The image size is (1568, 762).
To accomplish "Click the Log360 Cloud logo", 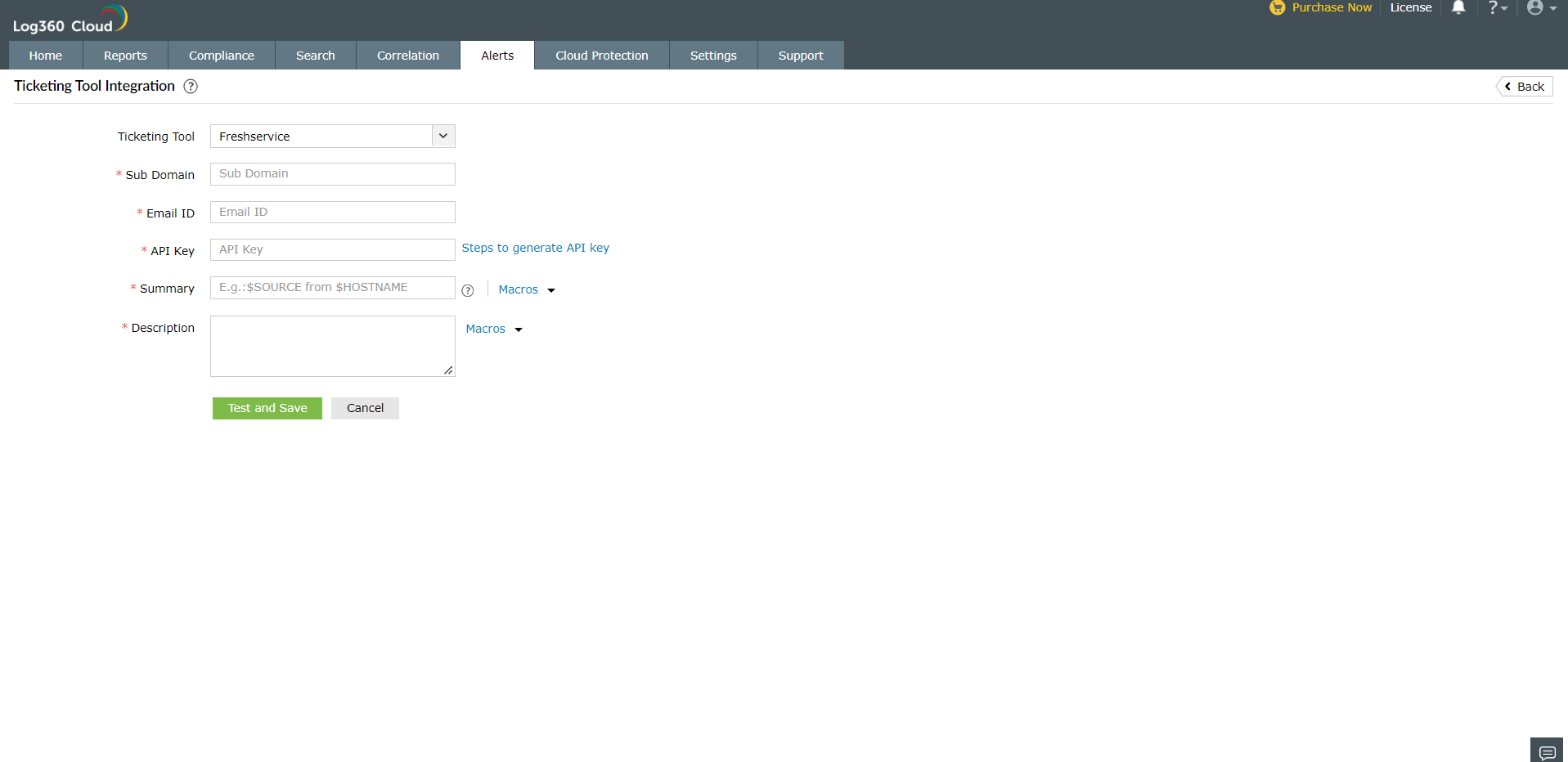I will (70, 20).
